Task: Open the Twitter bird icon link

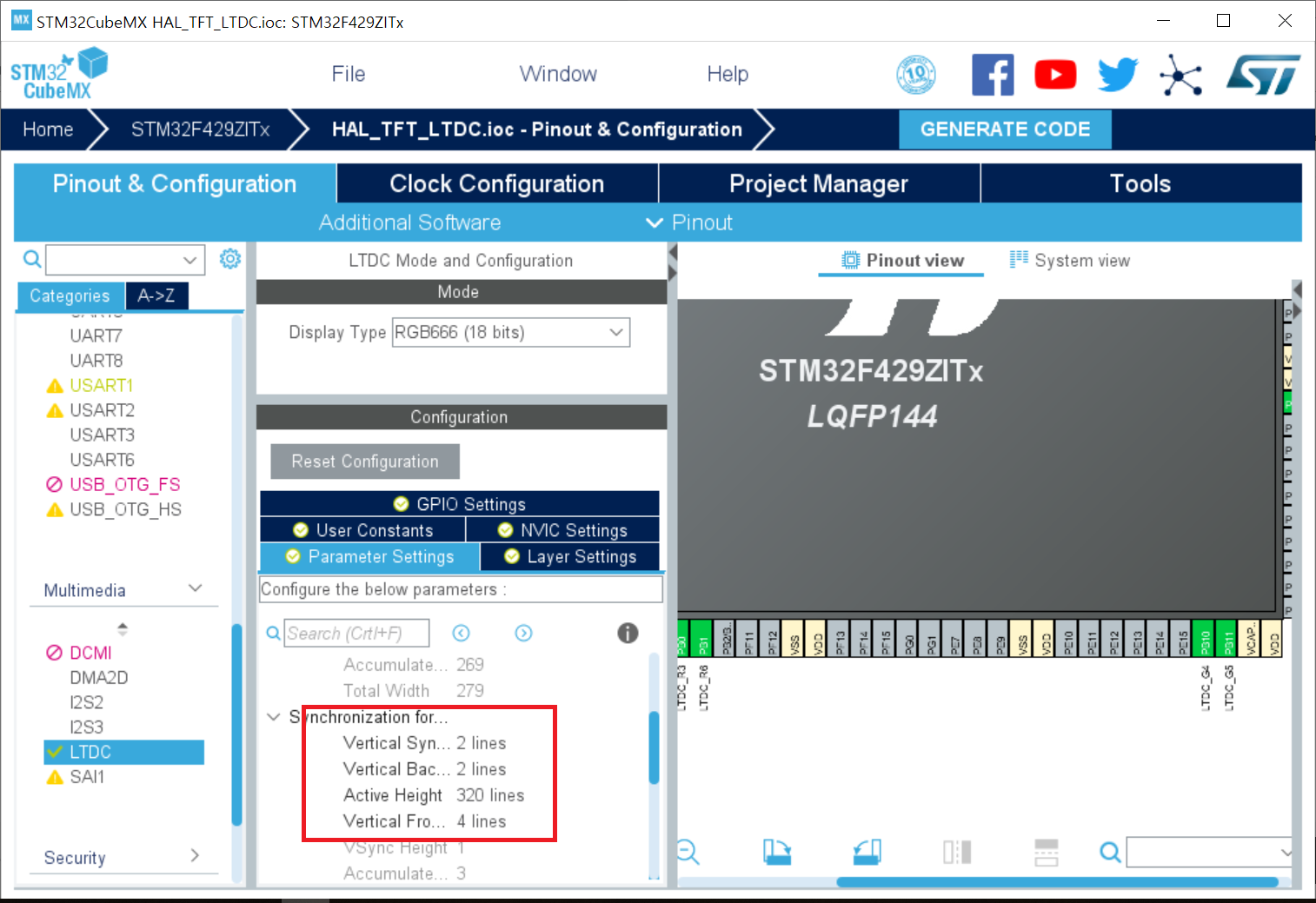Action: [1118, 75]
